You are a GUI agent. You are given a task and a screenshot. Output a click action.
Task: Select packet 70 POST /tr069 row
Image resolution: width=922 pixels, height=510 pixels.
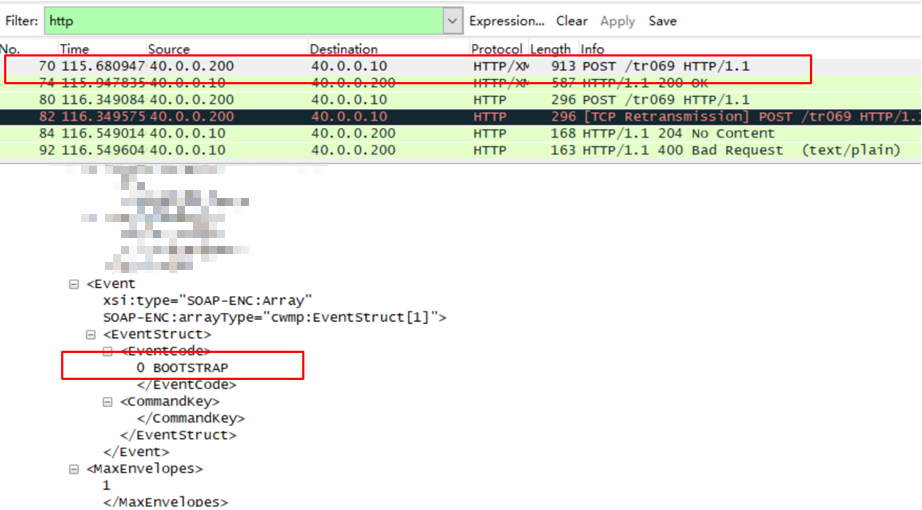pyautogui.click(x=461, y=66)
